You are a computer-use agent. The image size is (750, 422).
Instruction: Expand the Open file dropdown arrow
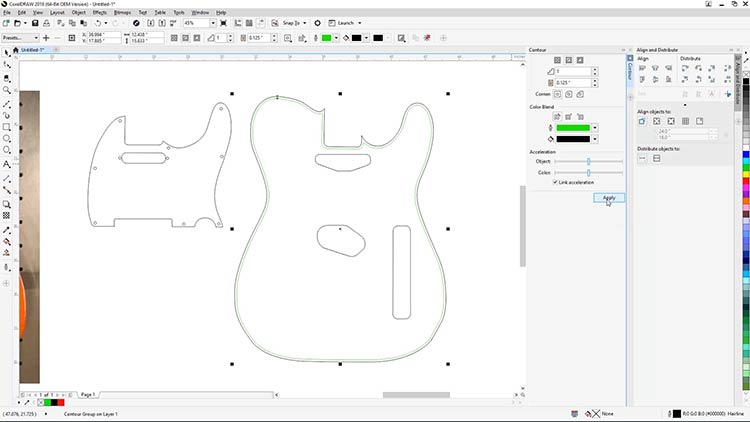click(25, 23)
